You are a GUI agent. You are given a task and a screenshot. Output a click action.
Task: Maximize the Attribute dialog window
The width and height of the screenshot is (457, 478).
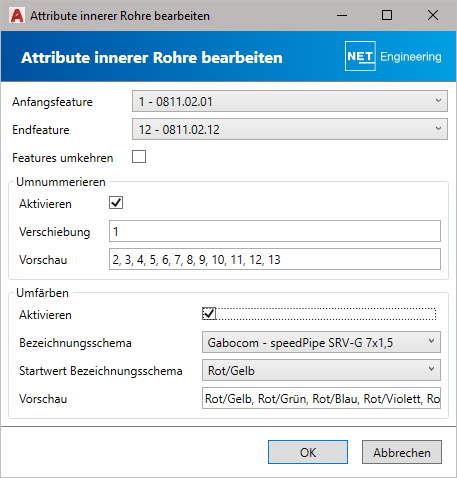(x=387, y=15)
